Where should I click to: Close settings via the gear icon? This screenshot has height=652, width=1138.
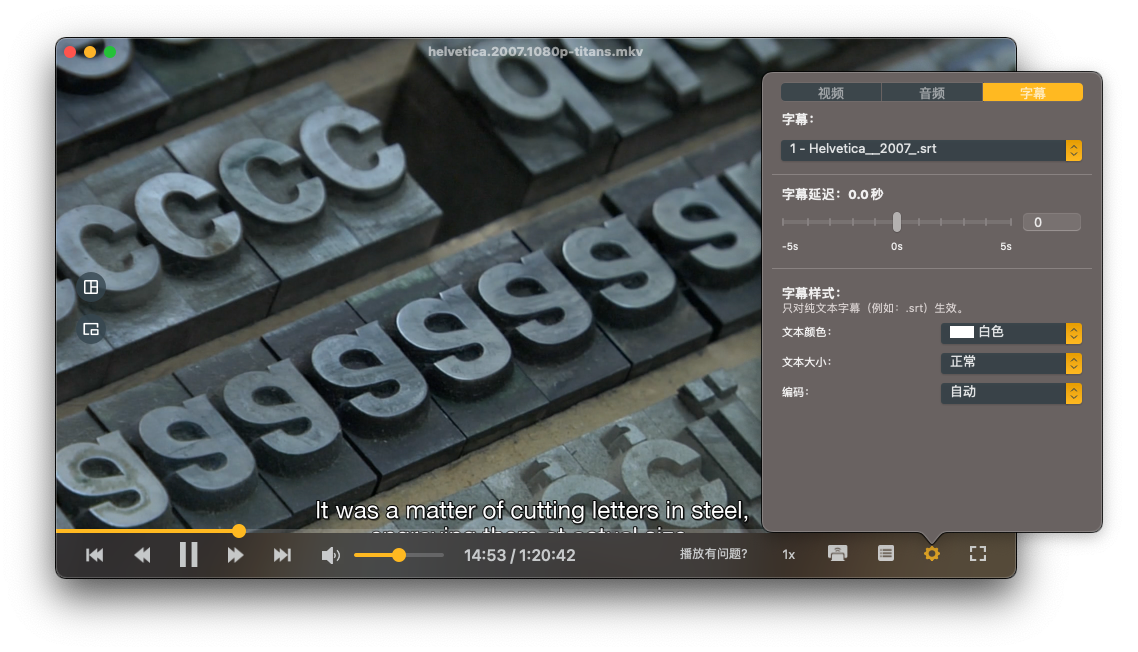tap(931, 553)
